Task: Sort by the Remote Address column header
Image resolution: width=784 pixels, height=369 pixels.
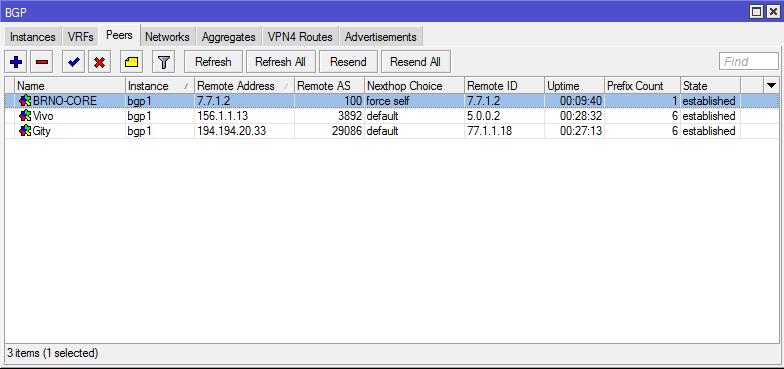Action: pyautogui.click(x=244, y=86)
